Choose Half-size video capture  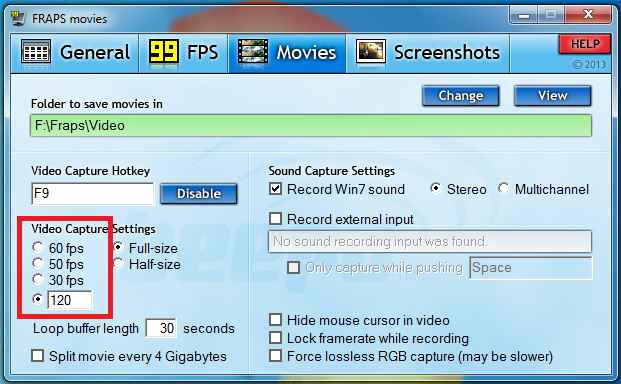[118, 263]
